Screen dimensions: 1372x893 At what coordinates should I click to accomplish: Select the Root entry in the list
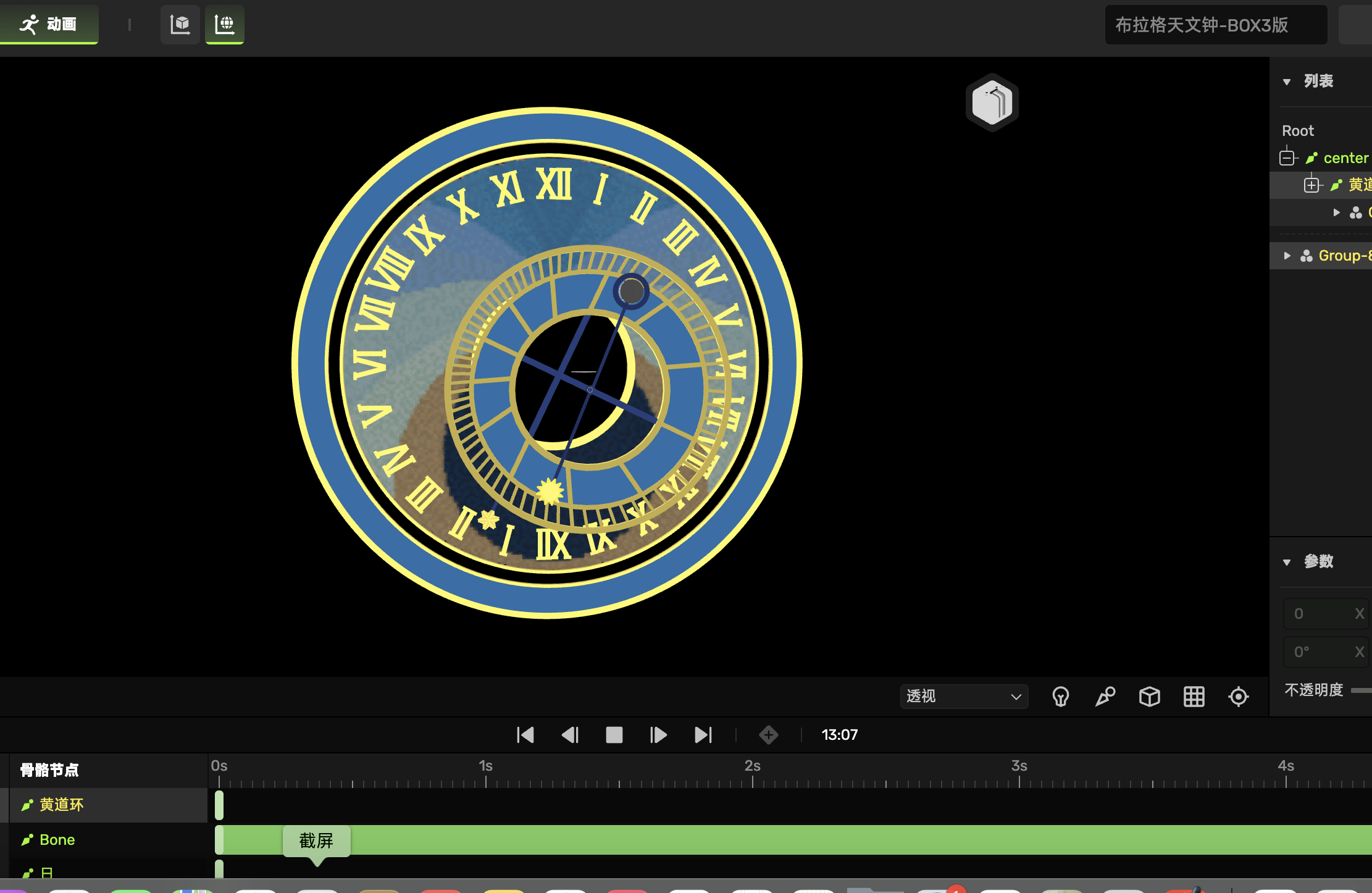(1298, 130)
